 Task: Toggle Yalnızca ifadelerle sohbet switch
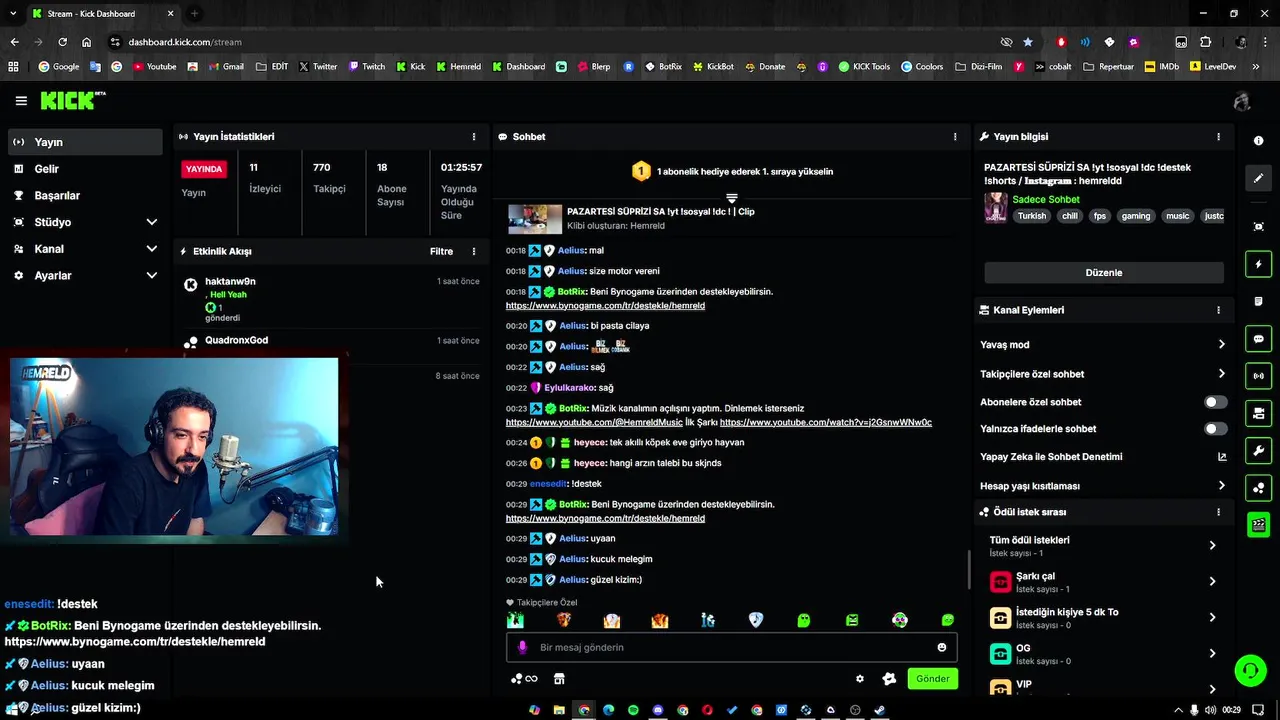(1215, 429)
